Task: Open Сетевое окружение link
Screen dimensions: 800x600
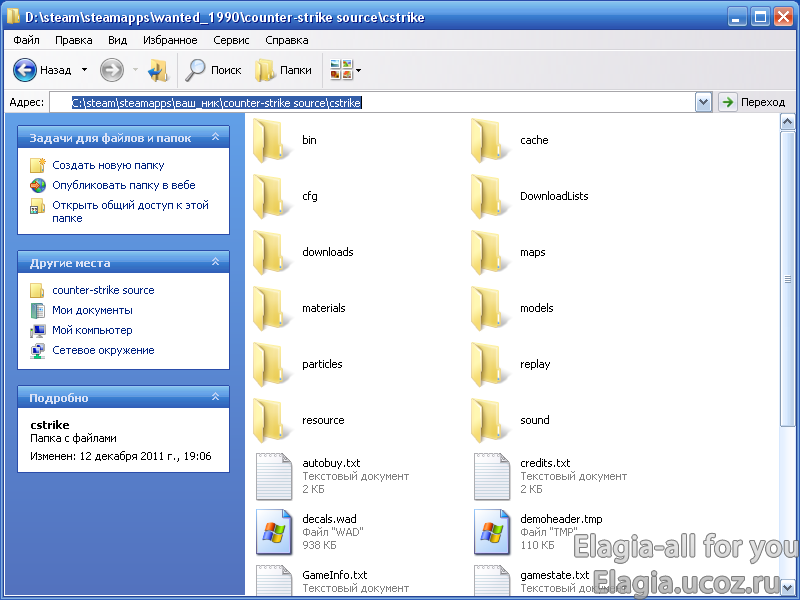Action: point(103,351)
